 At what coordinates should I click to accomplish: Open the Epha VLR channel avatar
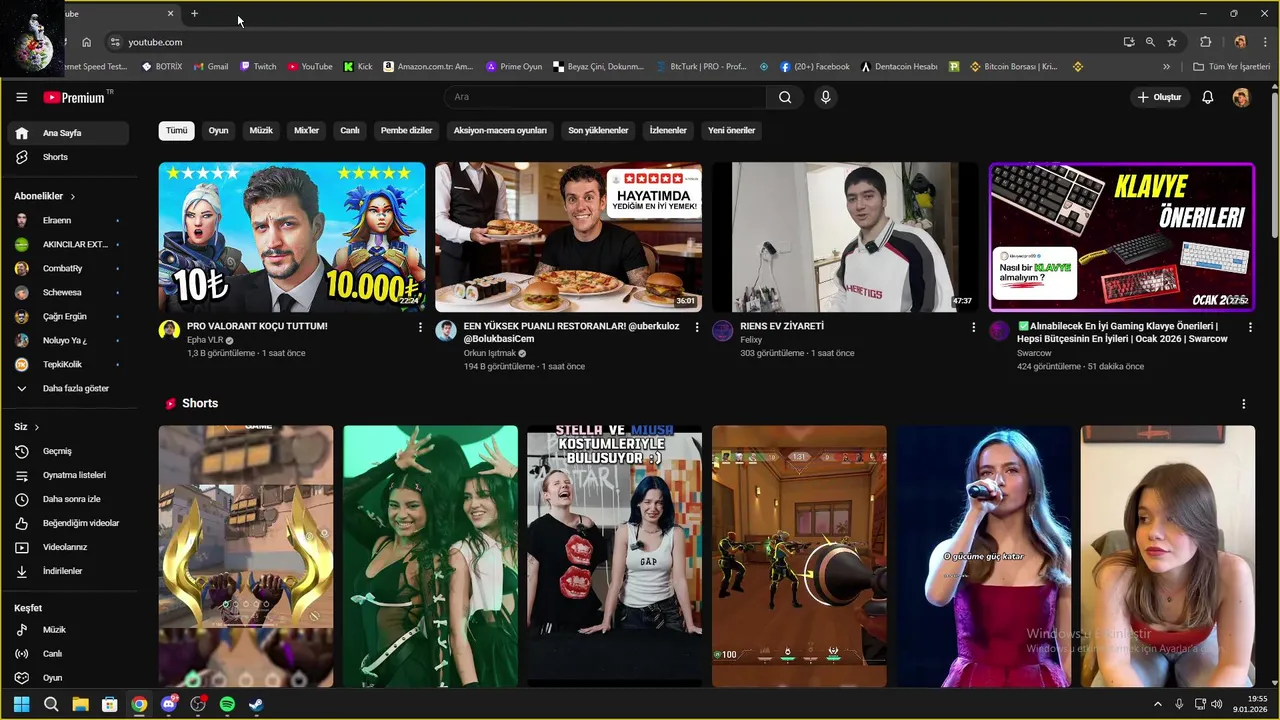[x=169, y=331]
